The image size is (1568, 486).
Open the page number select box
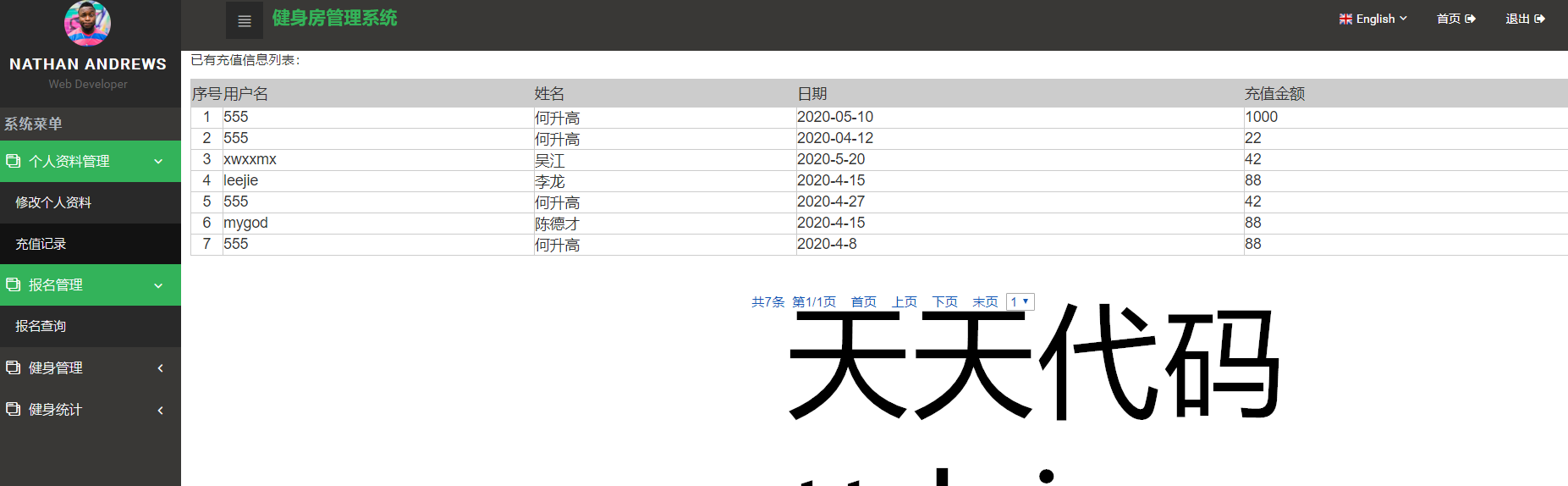(x=1020, y=302)
